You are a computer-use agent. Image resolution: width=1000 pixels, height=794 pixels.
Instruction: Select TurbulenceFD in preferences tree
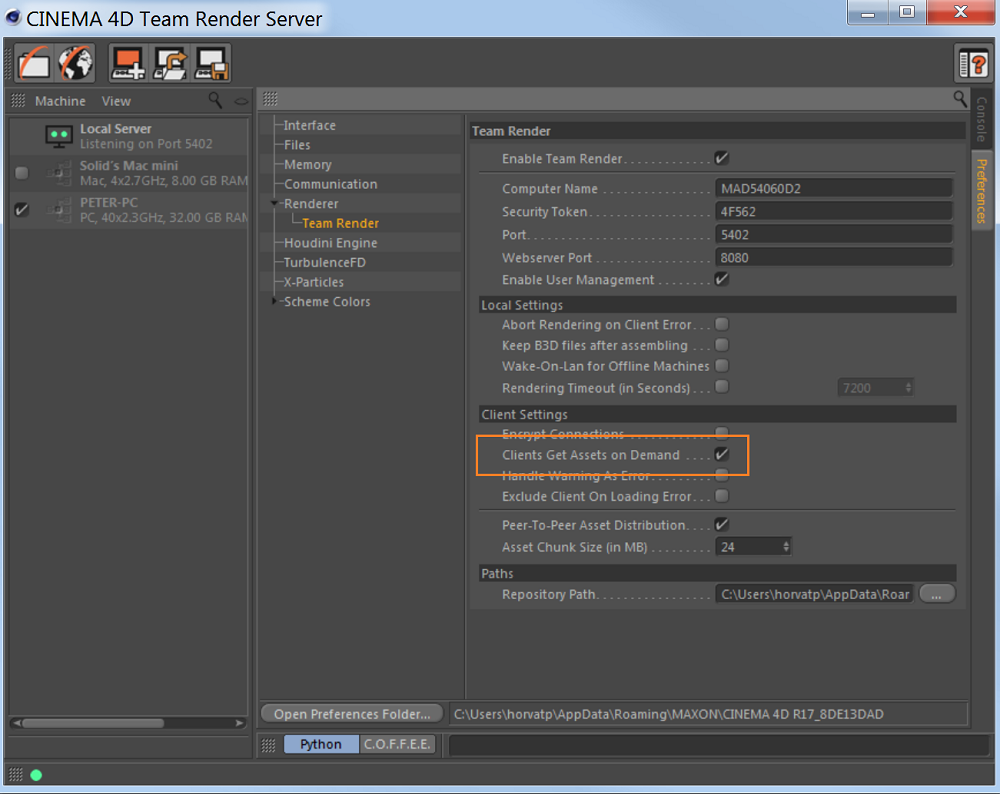tap(325, 262)
